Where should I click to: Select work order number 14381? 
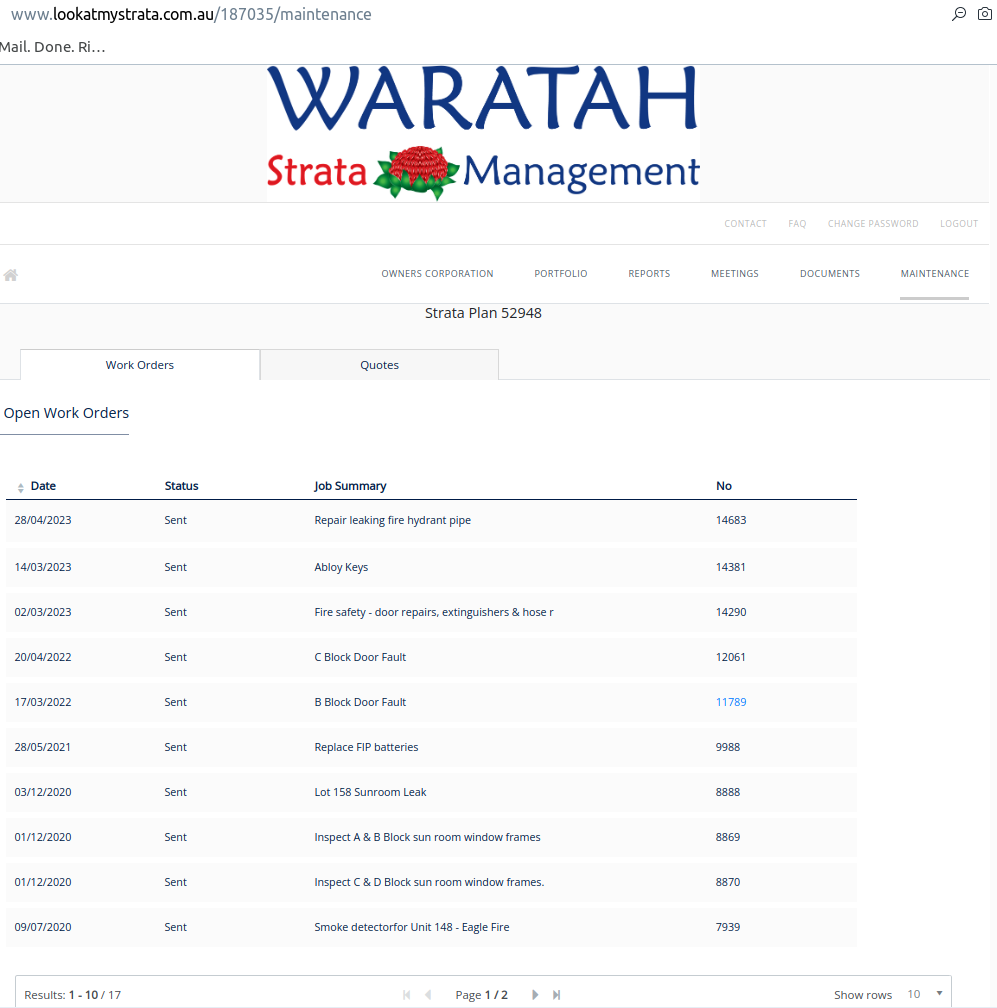[x=730, y=567]
